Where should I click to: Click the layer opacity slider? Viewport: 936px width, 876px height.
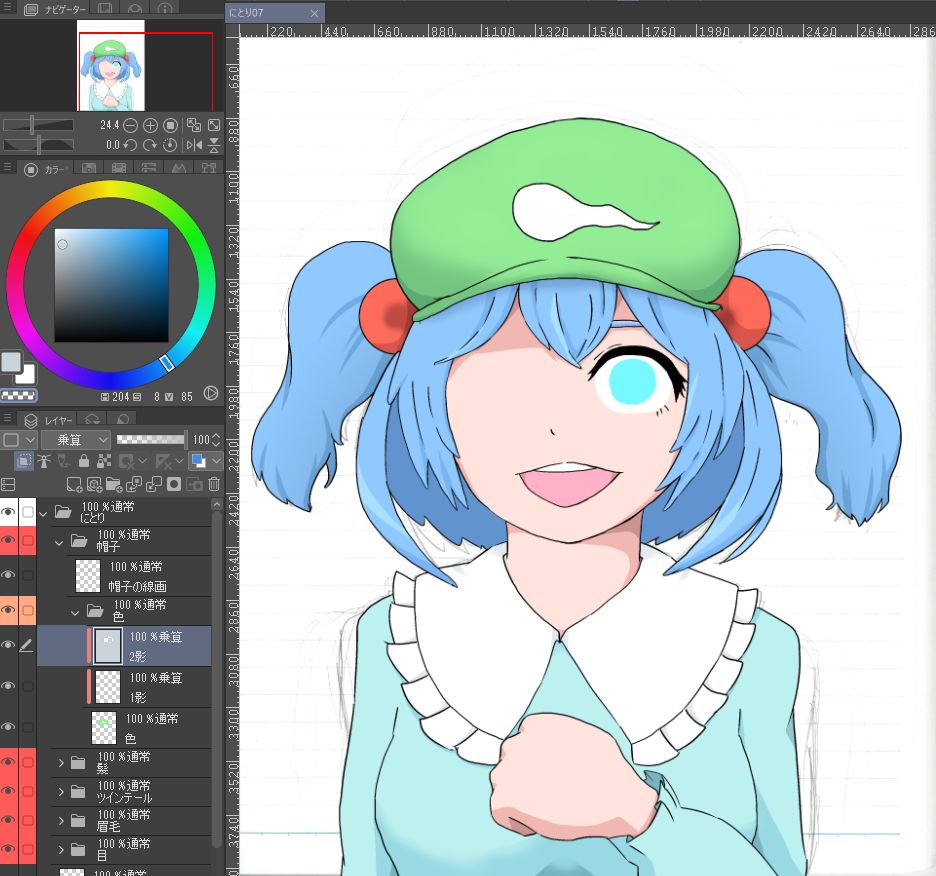pyautogui.click(x=151, y=440)
